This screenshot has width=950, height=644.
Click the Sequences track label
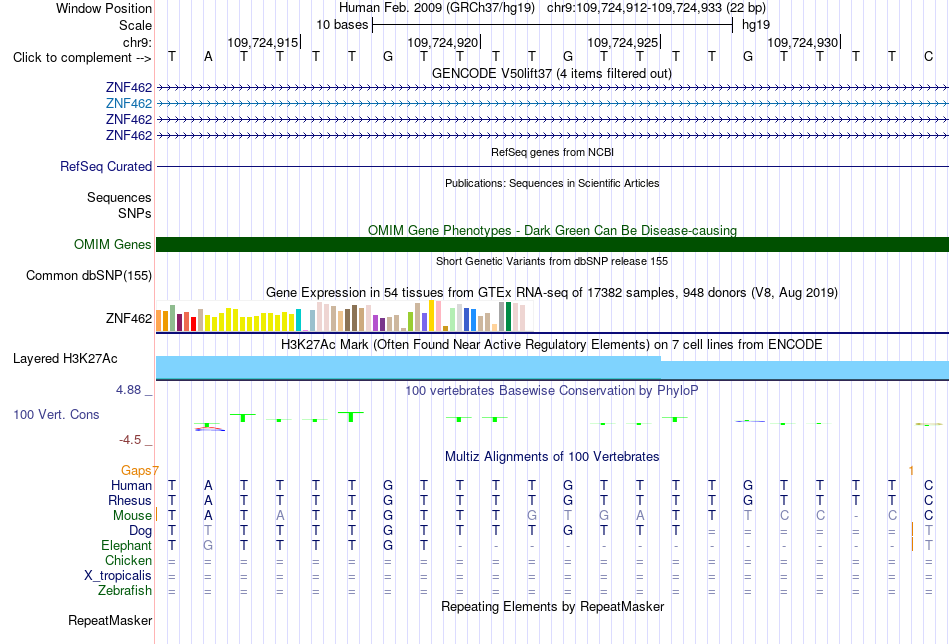pyautogui.click(x=119, y=198)
